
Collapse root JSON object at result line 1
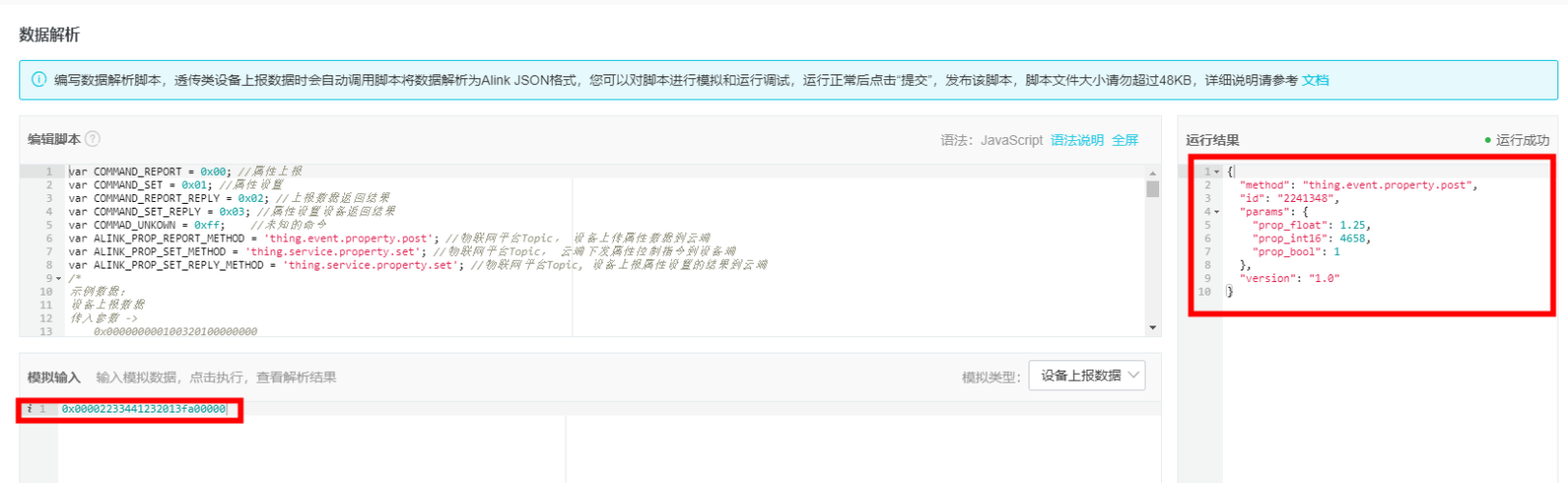pos(1216,172)
